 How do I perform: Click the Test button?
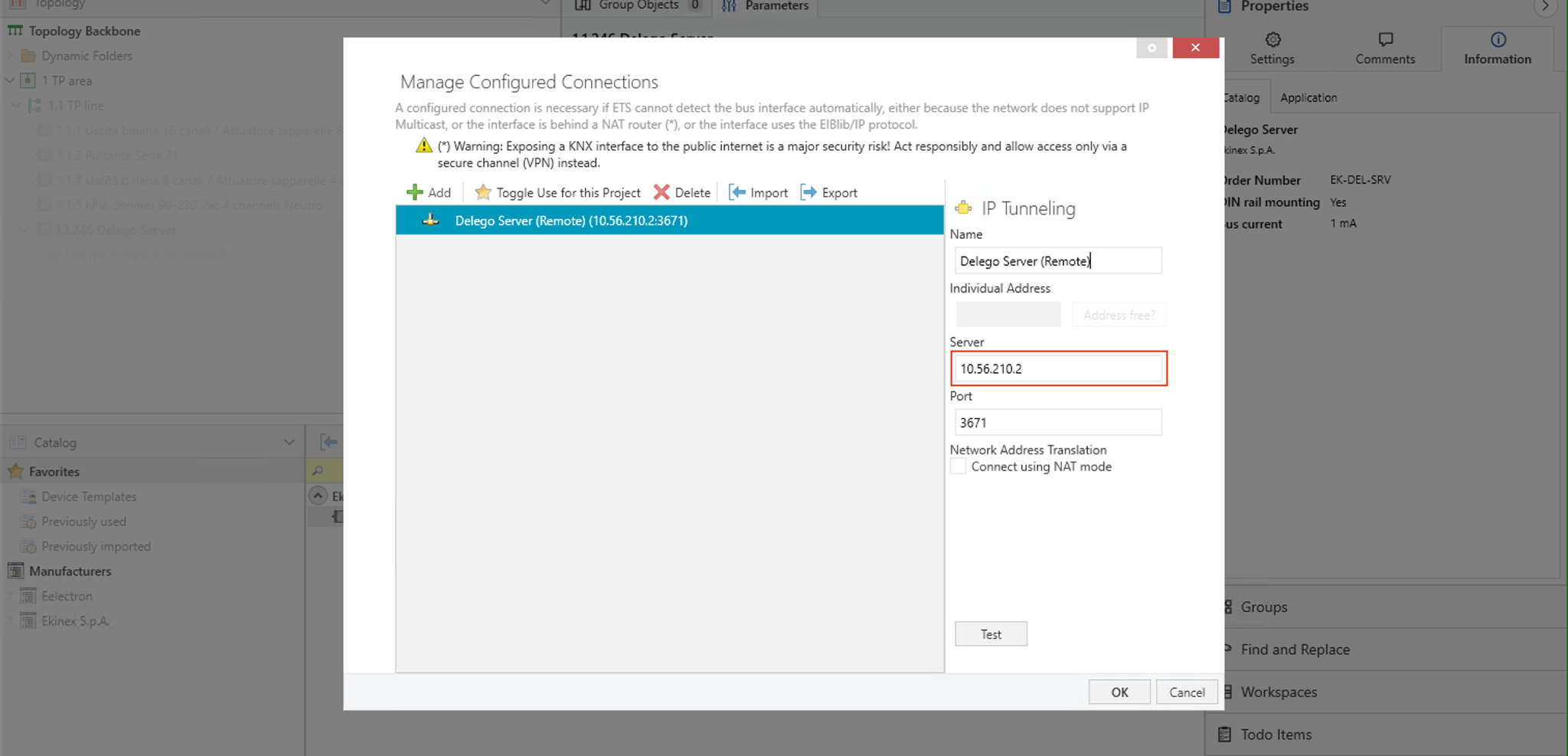click(x=991, y=634)
